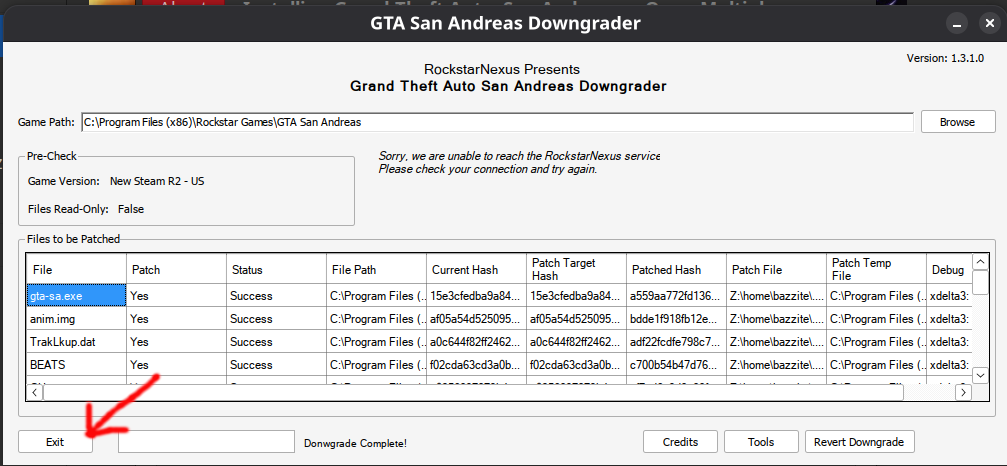Viewport: 1007px width, 466px height.
Task: Open the Browse dialog for game path
Action: pyautogui.click(x=958, y=122)
